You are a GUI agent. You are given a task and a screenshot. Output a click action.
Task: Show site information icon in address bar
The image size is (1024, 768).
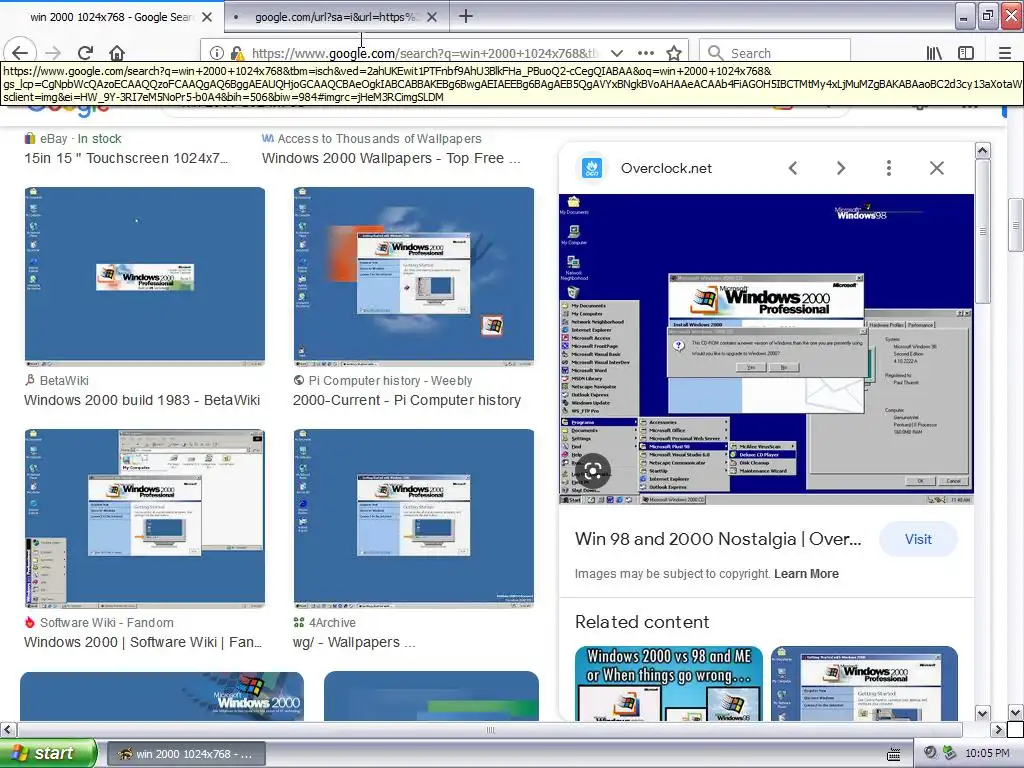217,53
